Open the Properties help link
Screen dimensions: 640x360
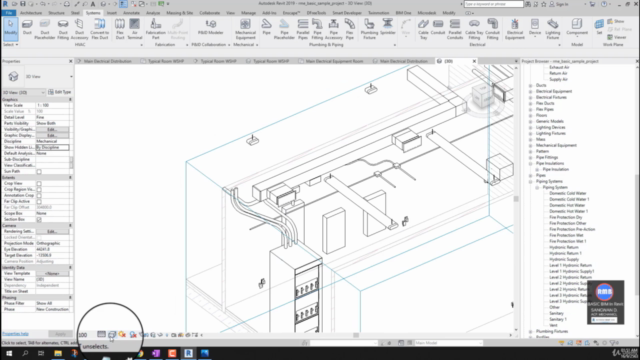[15, 334]
